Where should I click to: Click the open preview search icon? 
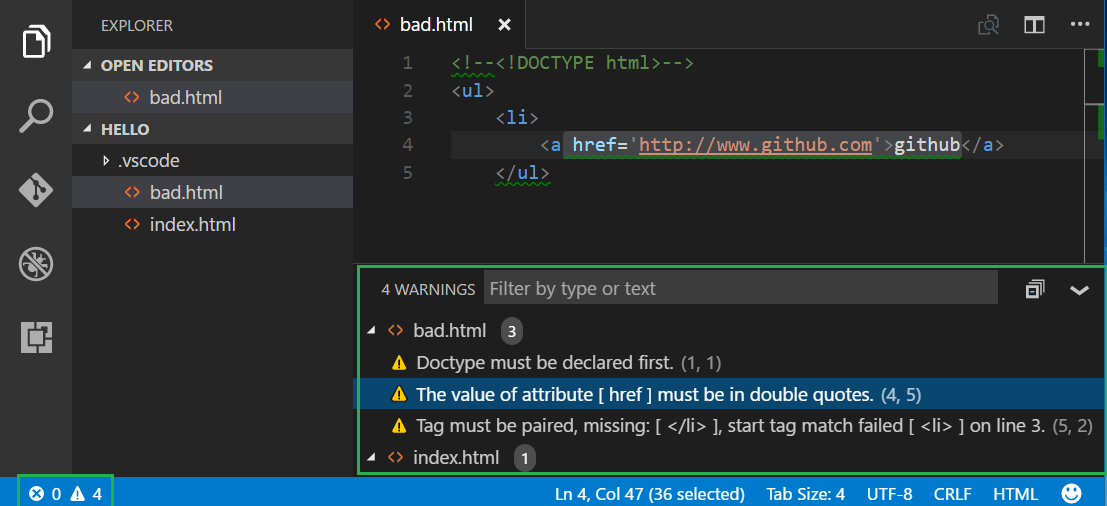click(989, 25)
